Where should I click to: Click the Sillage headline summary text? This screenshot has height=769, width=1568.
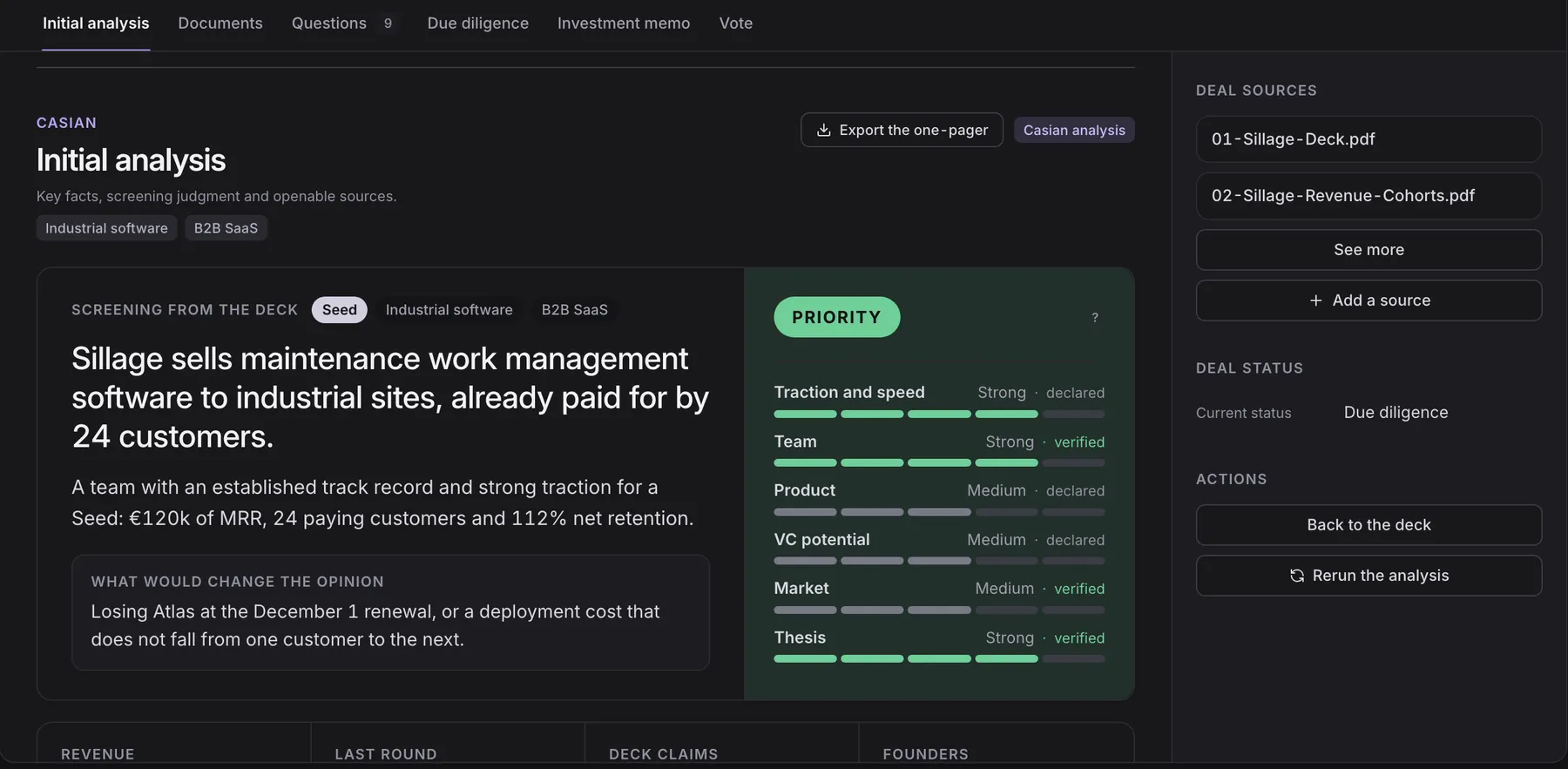pos(390,398)
